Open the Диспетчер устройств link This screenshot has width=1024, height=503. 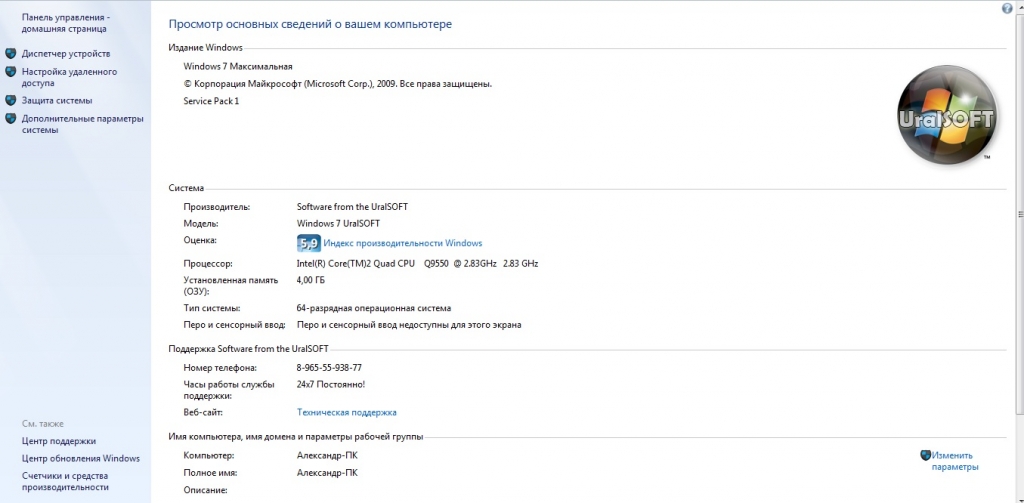click(66, 54)
